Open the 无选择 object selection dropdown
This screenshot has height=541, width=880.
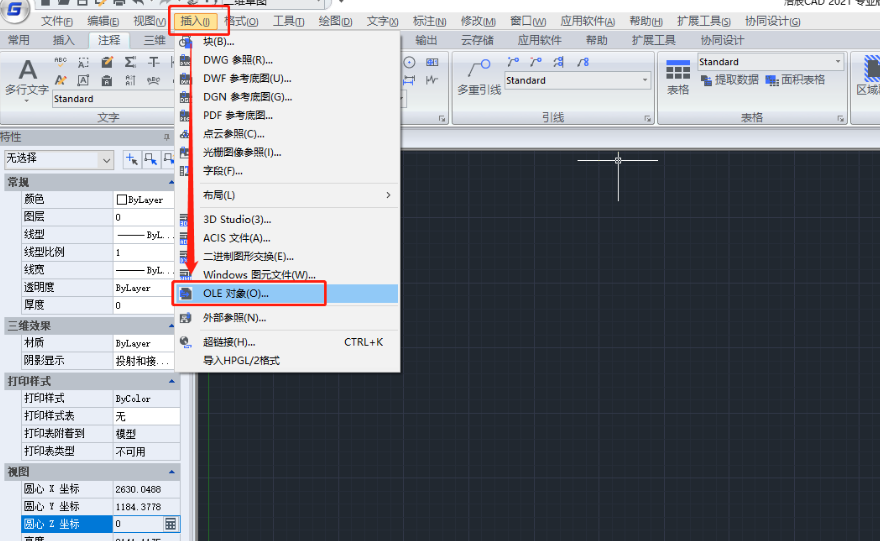point(107,161)
